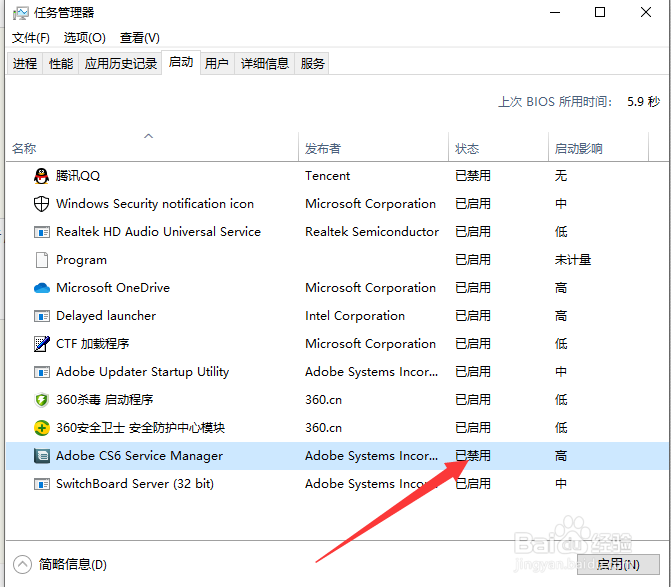Switch to the 用户 tab
The height and width of the screenshot is (587, 671).
click(x=217, y=63)
